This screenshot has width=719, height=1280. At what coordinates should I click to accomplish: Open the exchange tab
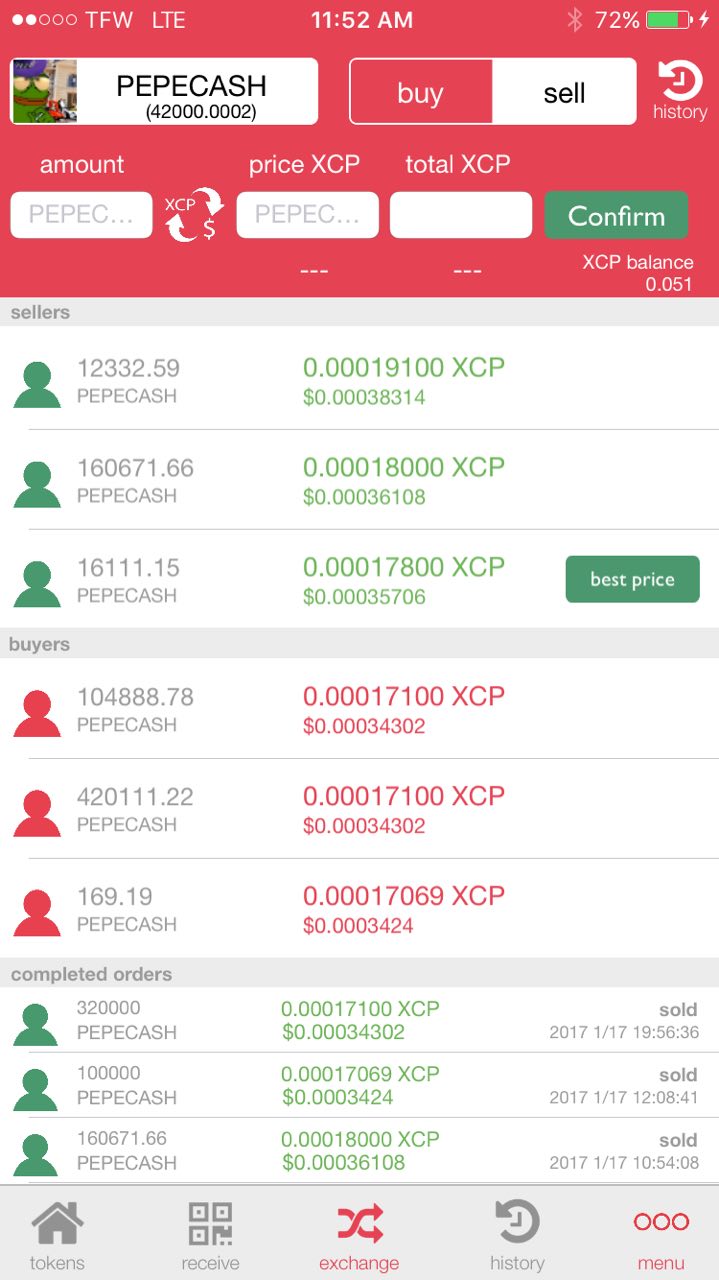coord(359,1236)
